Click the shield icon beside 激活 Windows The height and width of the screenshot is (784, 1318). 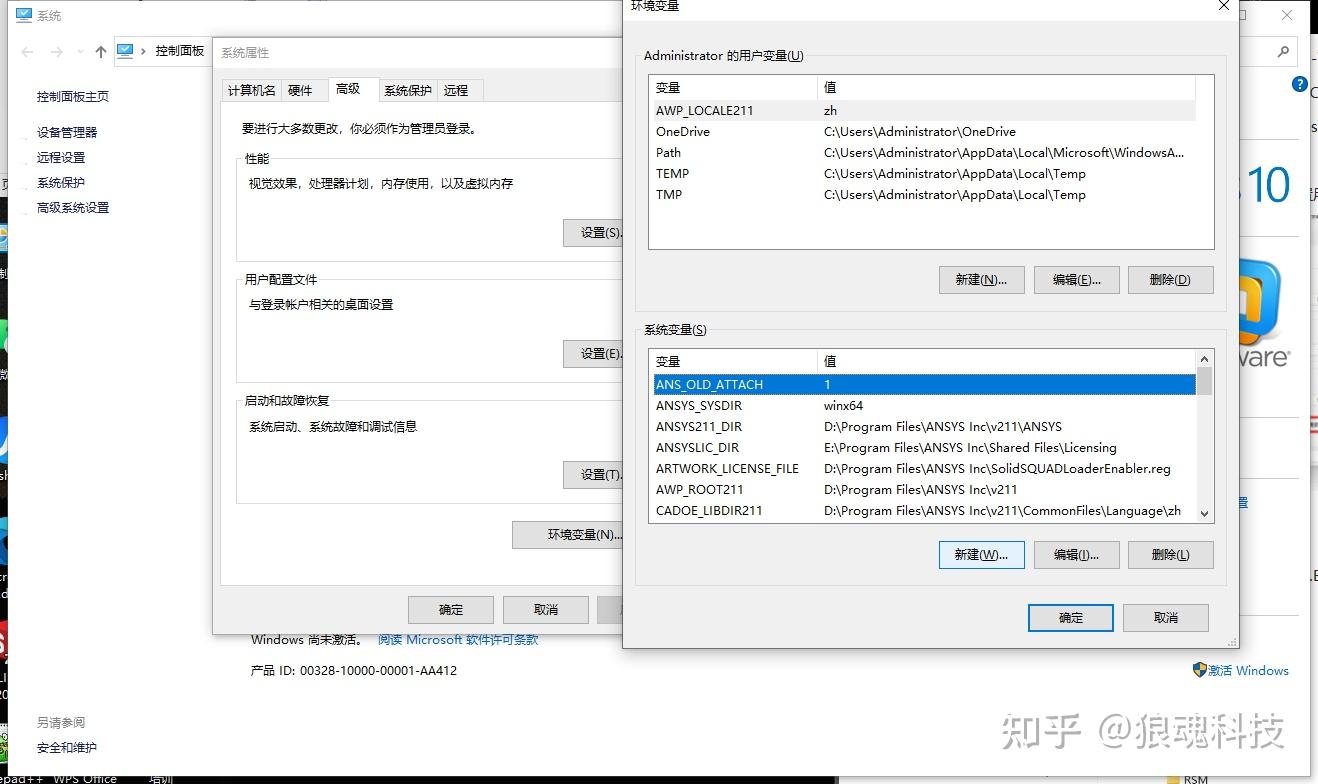[x=1199, y=671]
